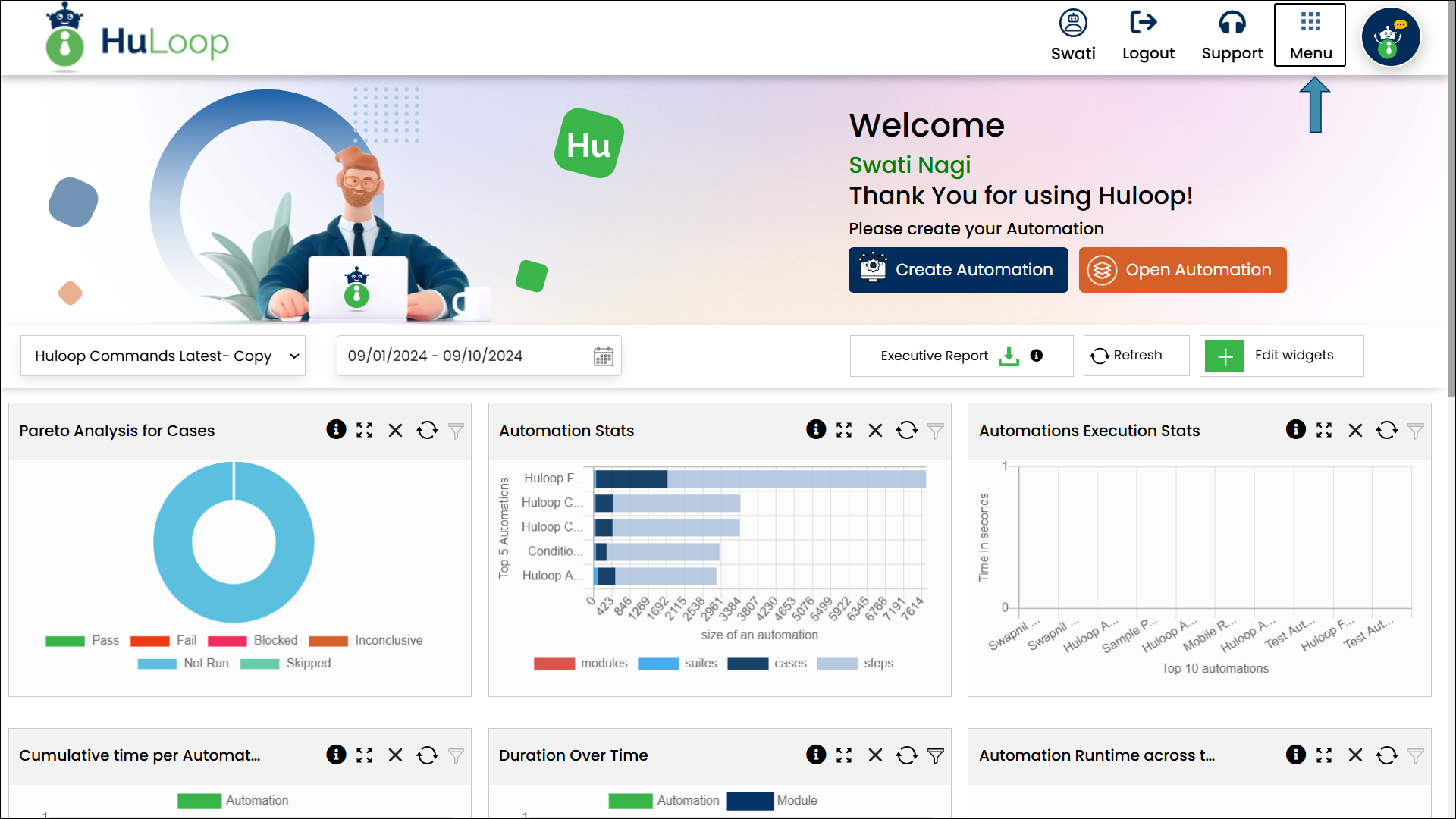
Task: Click the HuLoop logo
Action: point(138,38)
